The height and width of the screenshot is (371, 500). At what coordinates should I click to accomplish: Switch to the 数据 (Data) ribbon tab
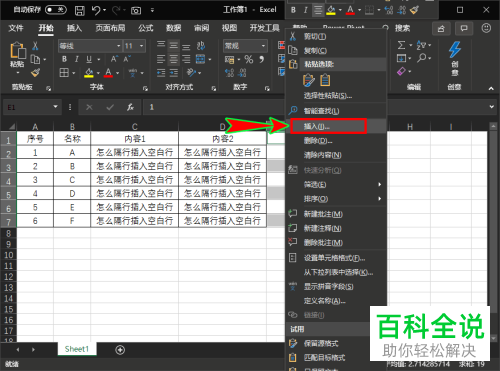[173, 28]
